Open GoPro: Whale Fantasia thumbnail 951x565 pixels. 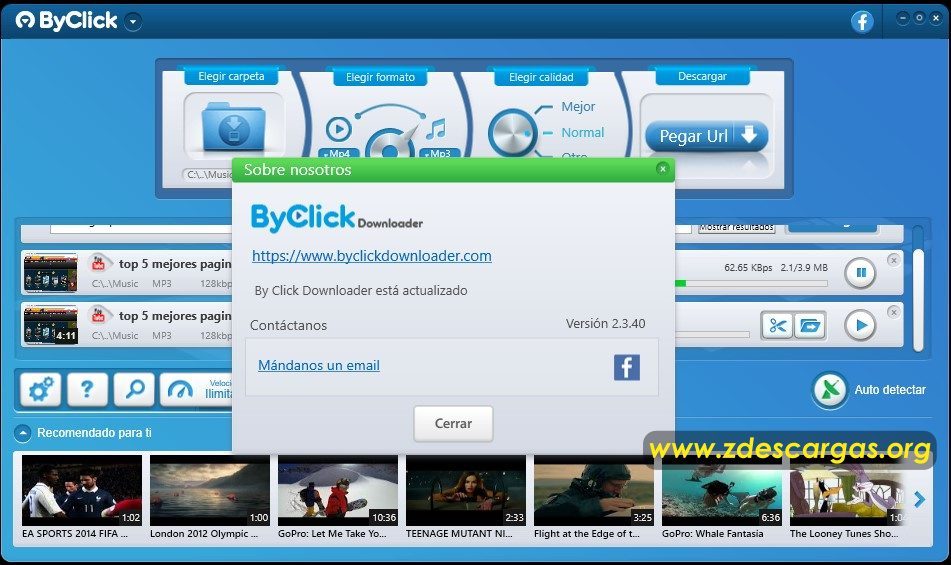[722, 490]
